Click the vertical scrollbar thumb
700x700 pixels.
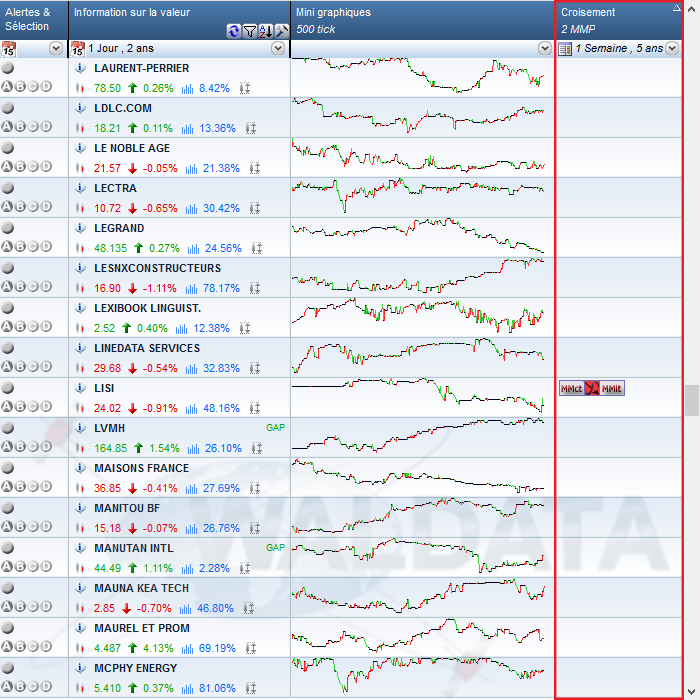692,400
